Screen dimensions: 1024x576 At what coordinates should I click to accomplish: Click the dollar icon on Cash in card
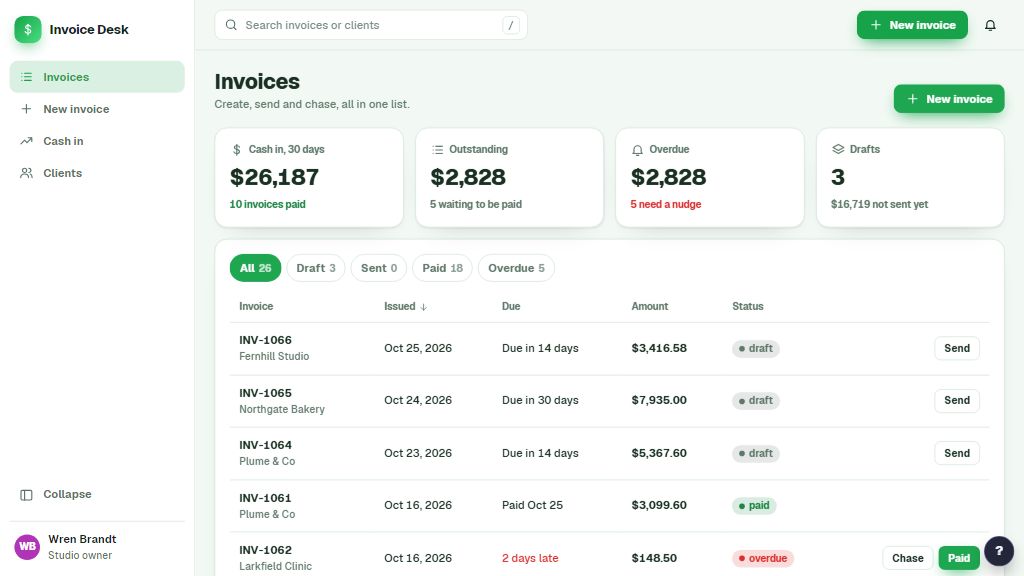236,150
